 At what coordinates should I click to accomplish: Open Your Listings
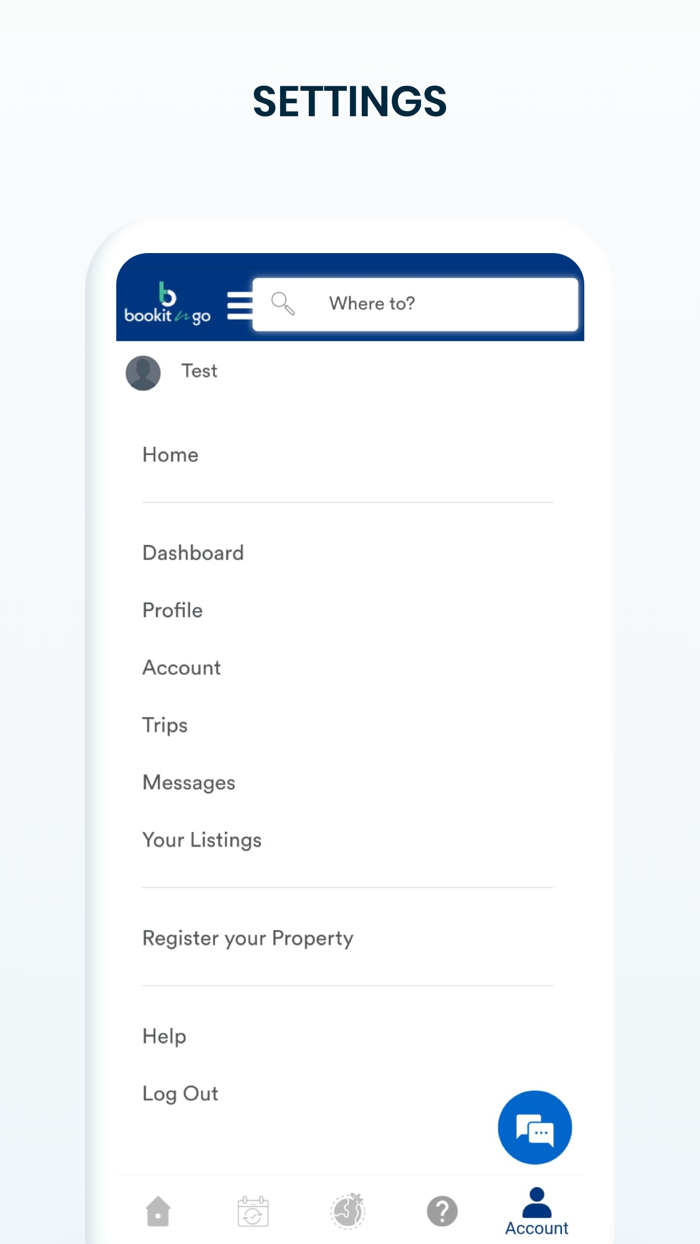click(x=202, y=840)
